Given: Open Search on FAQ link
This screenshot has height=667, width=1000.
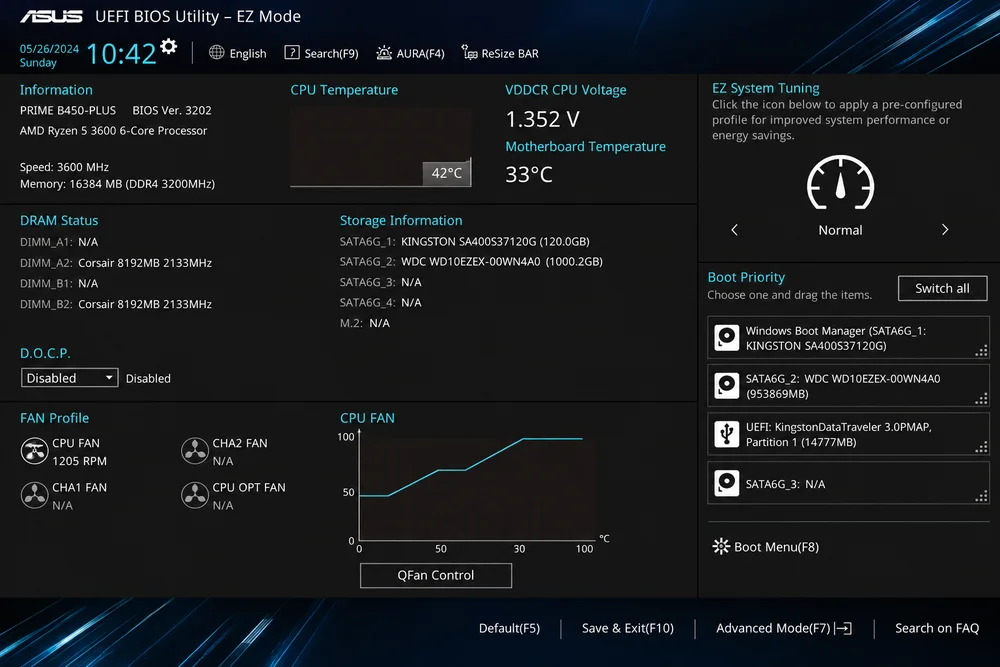Looking at the screenshot, I should 937,628.
